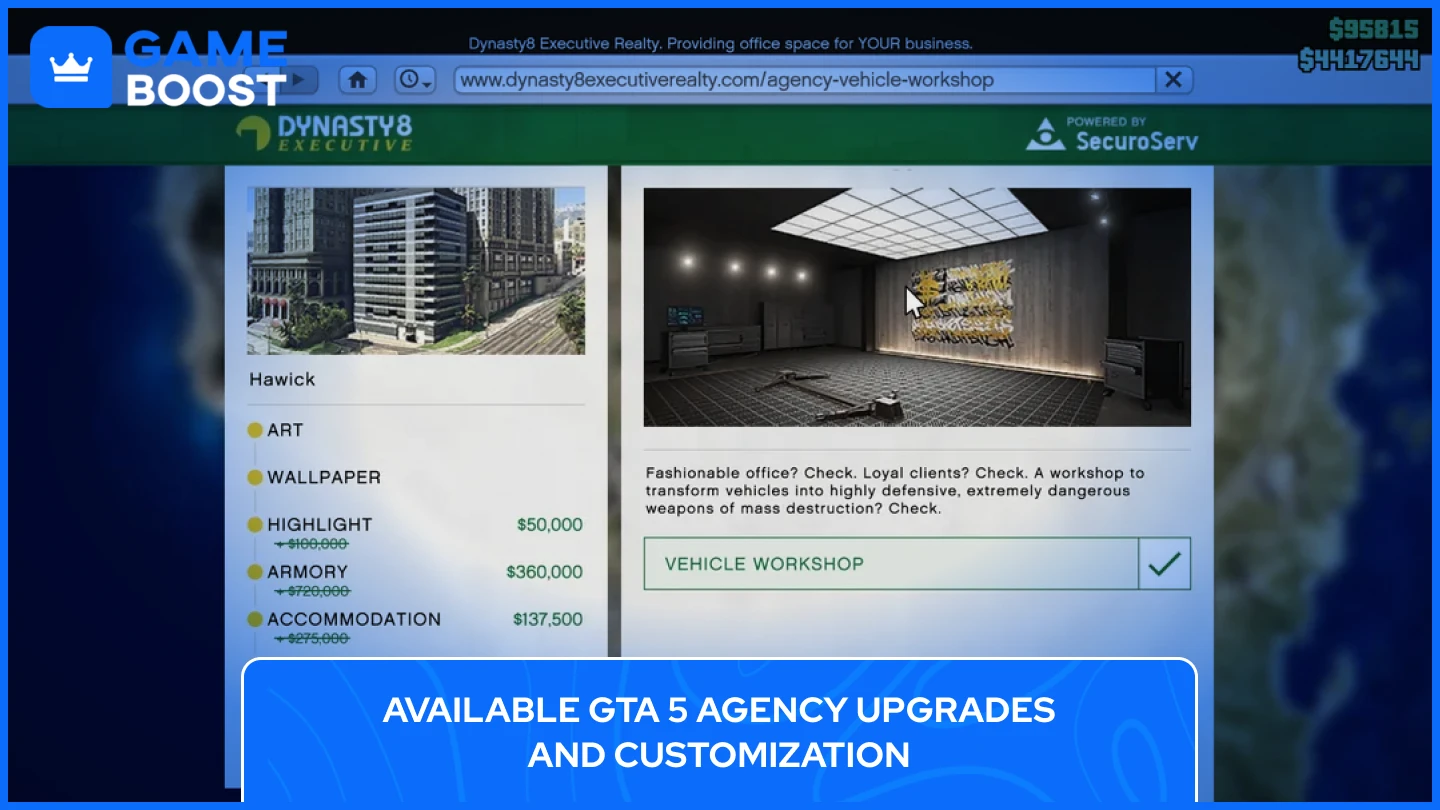Click the VEHICLE WORKSHOP selection bar
1440x810 pixels.
(x=890, y=563)
